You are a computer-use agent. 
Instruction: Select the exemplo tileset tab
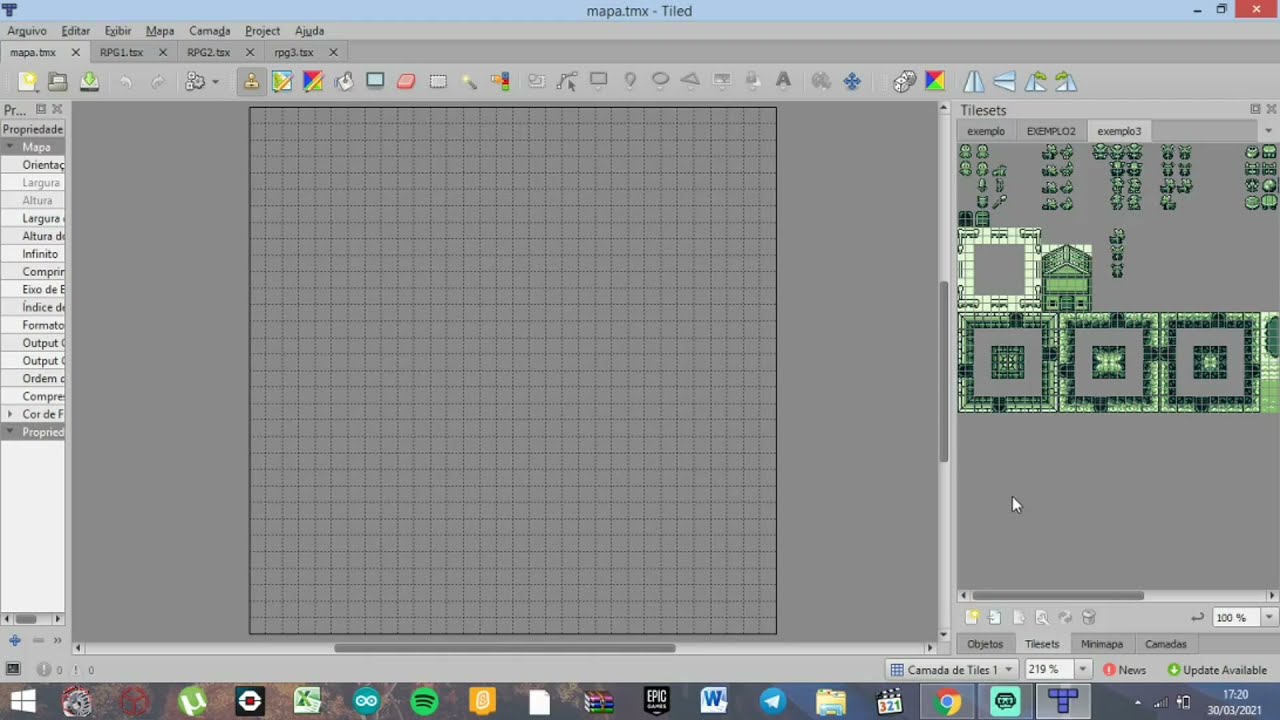(x=985, y=131)
